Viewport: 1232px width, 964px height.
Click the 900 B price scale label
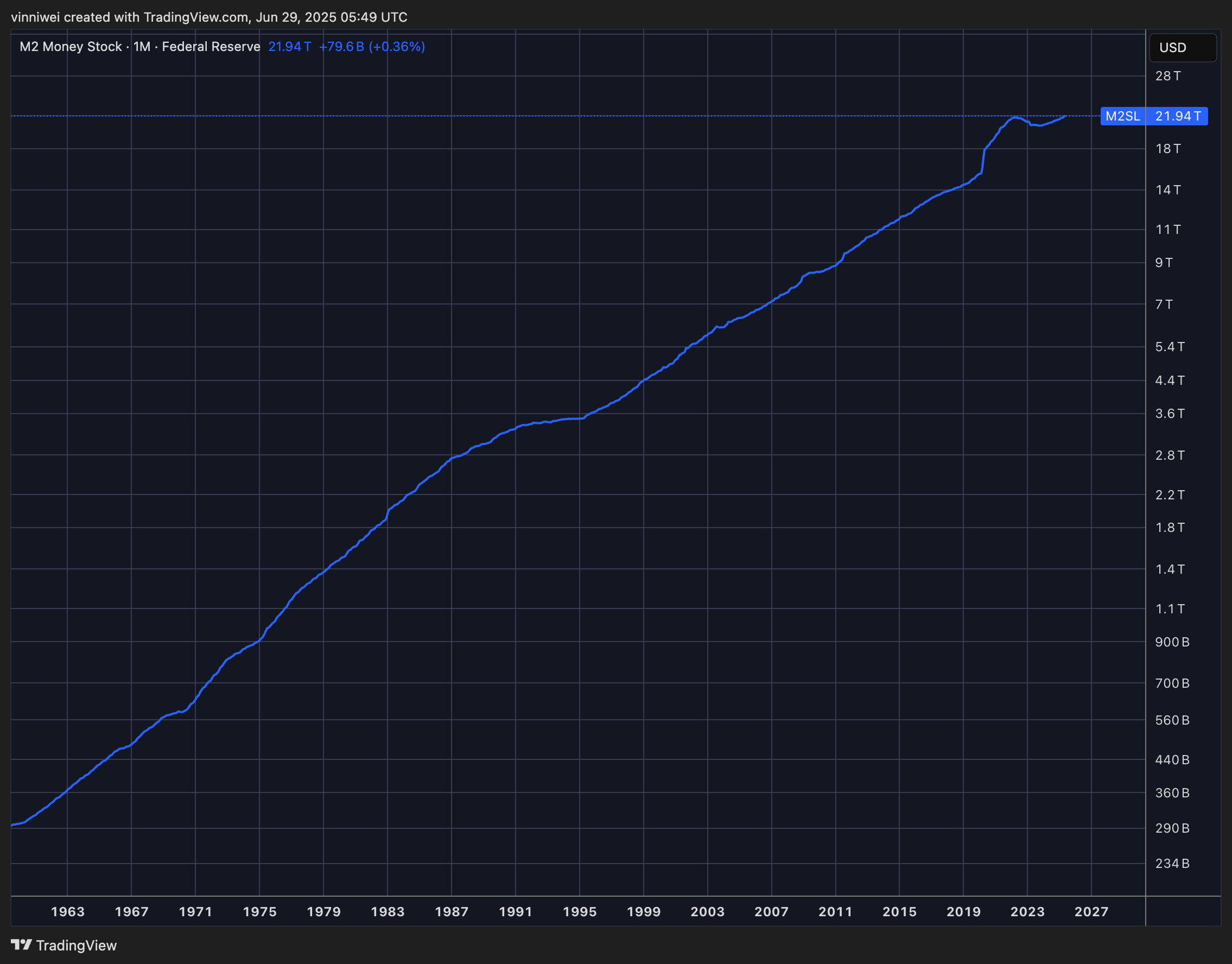(x=1172, y=642)
